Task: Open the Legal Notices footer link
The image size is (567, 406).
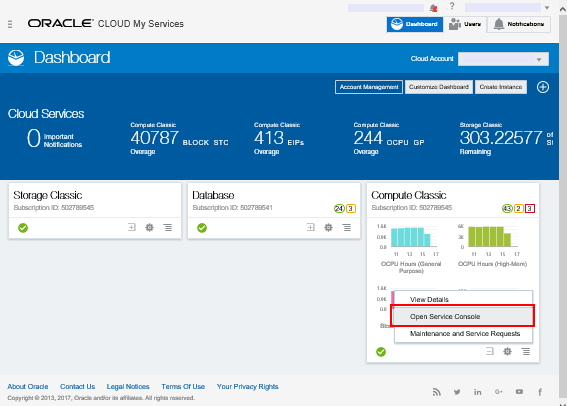Action: 128,386
